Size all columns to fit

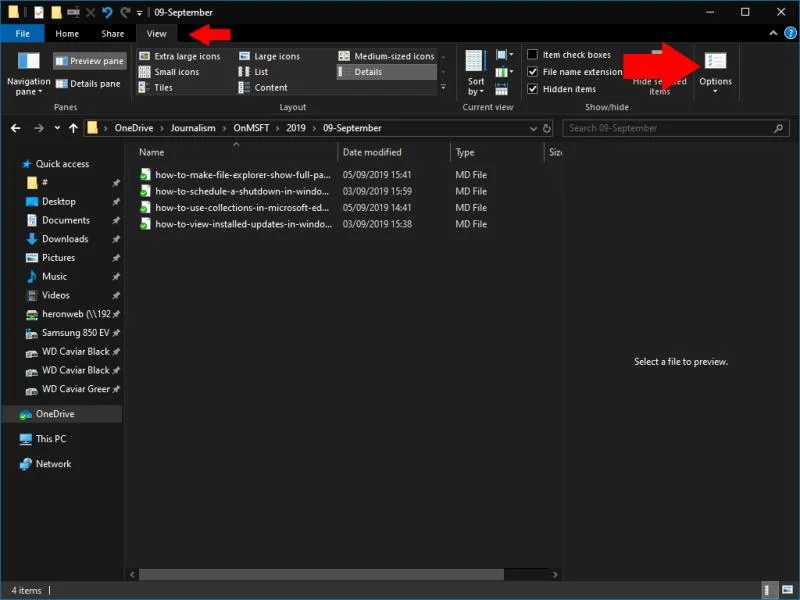pyautogui.click(x=502, y=90)
